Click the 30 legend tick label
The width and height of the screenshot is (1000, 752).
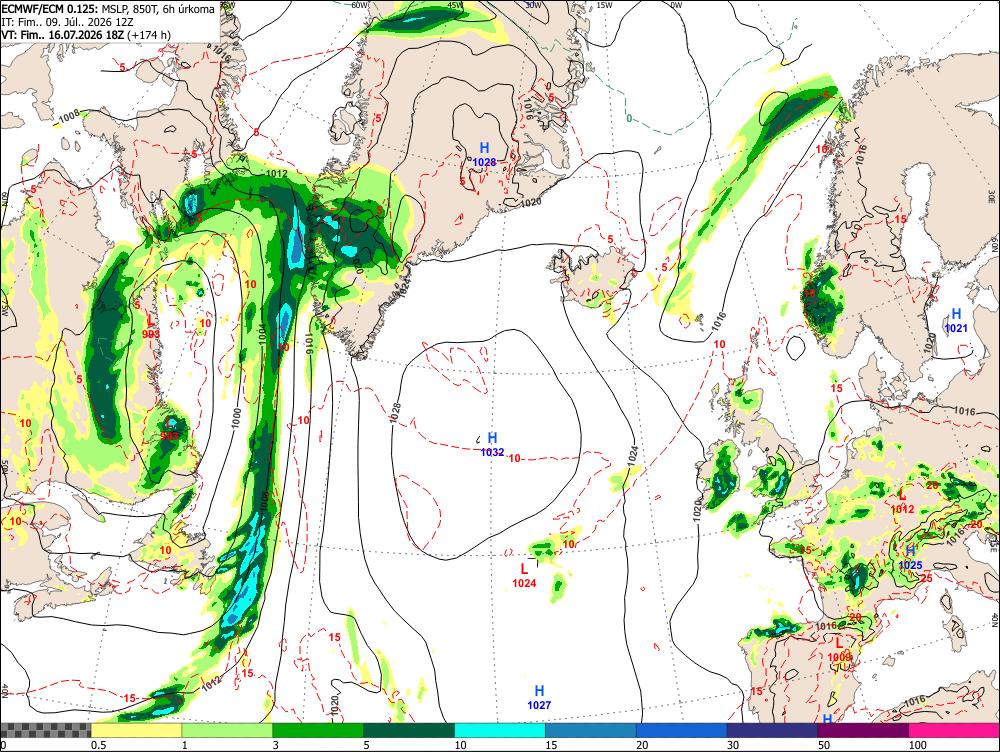click(733, 745)
